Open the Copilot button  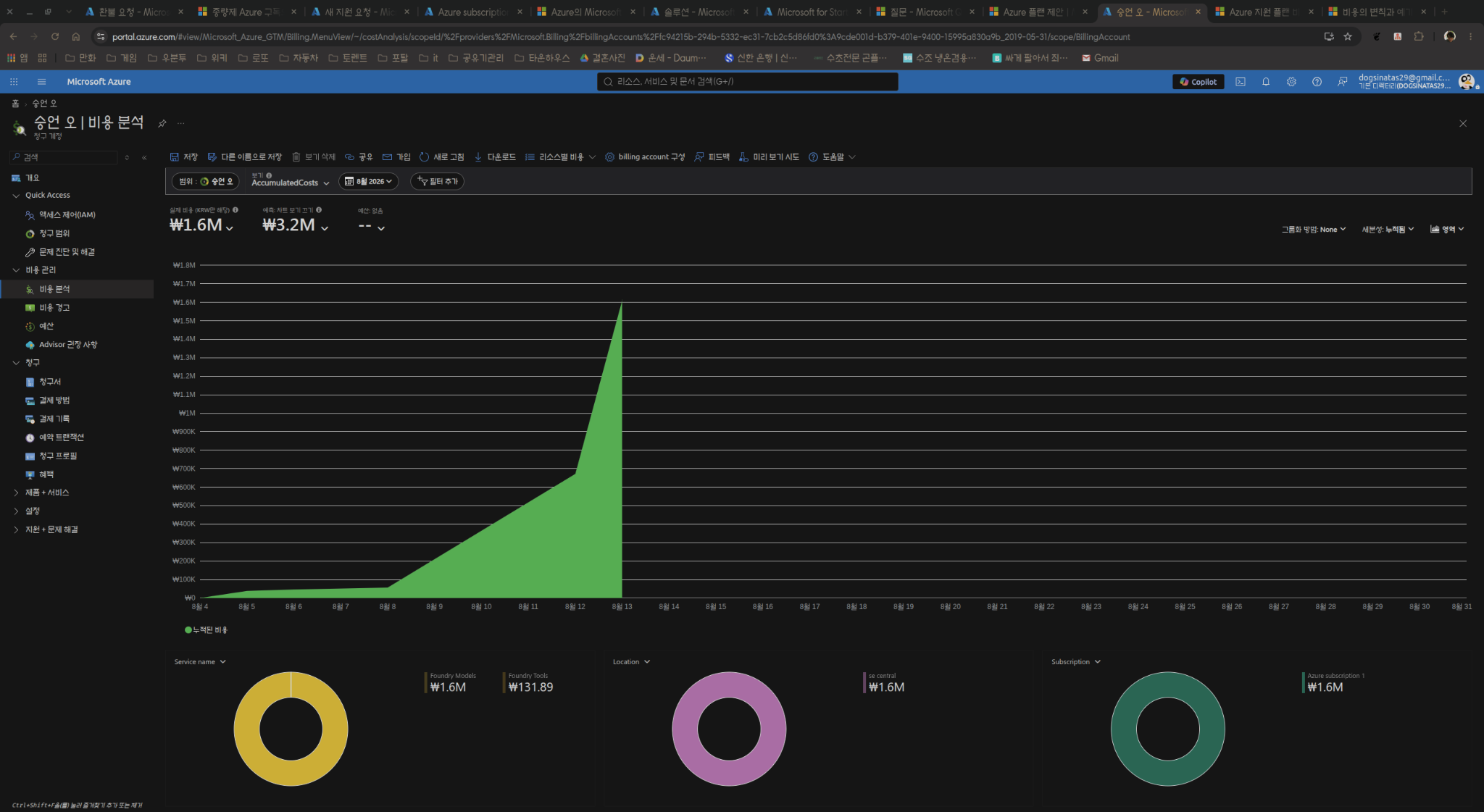[x=1199, y=82]
